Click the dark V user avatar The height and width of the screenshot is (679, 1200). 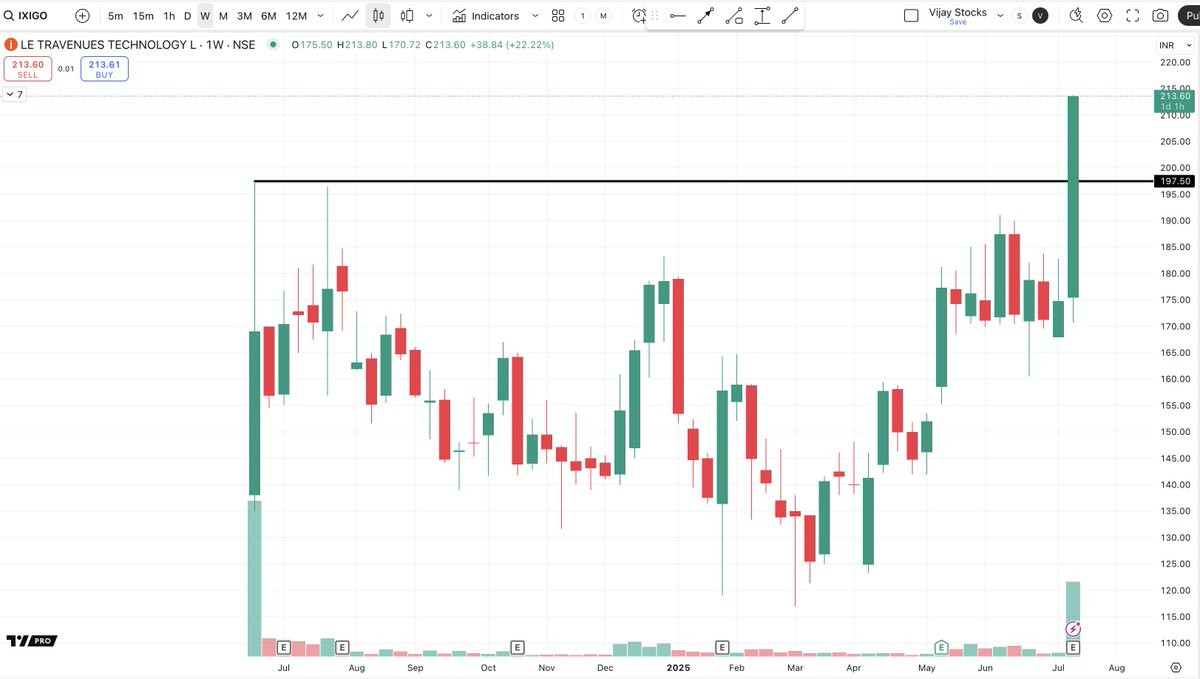[x=1040, y=16]
